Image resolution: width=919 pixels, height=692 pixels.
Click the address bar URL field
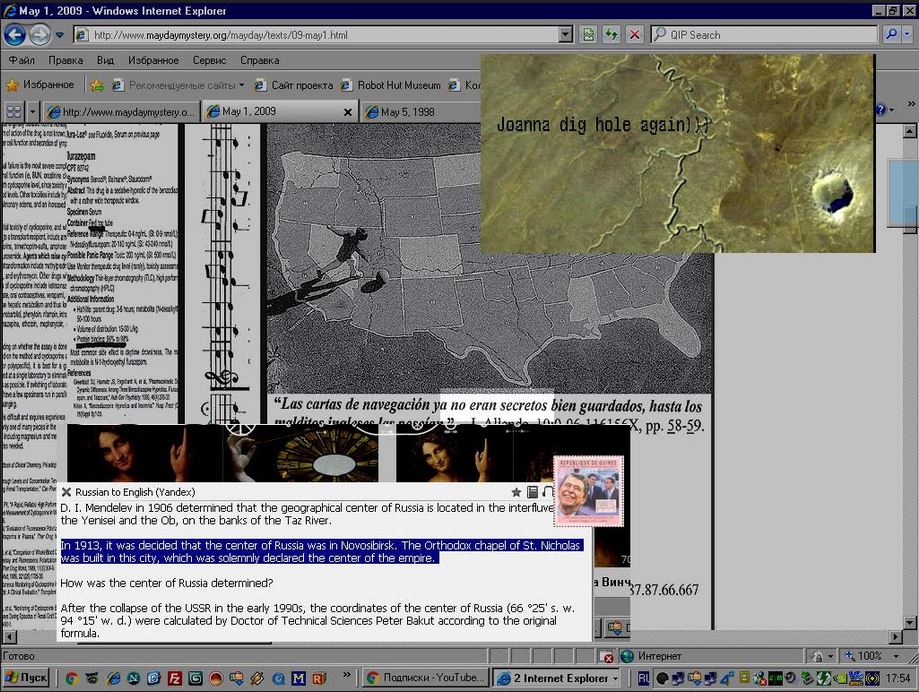tap(318, 35)
